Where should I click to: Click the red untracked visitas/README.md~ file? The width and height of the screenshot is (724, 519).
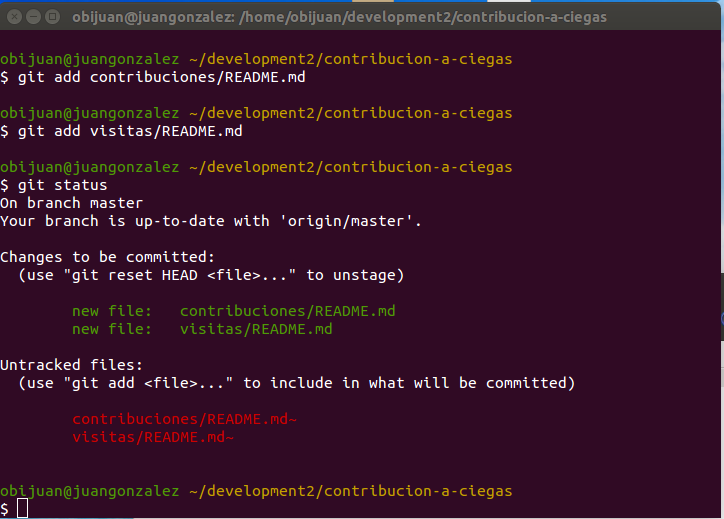tap(153, 437)
